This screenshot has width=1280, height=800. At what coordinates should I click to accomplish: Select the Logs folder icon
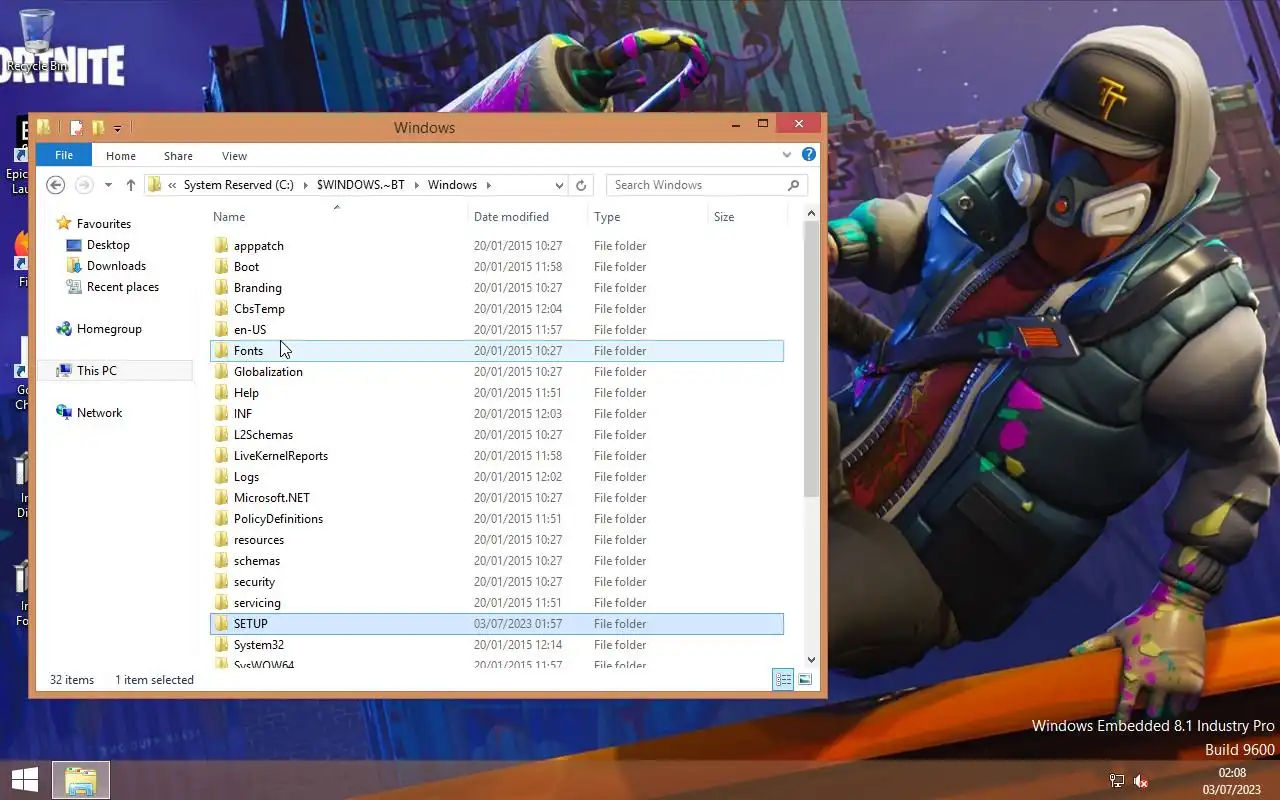point(222,477)
